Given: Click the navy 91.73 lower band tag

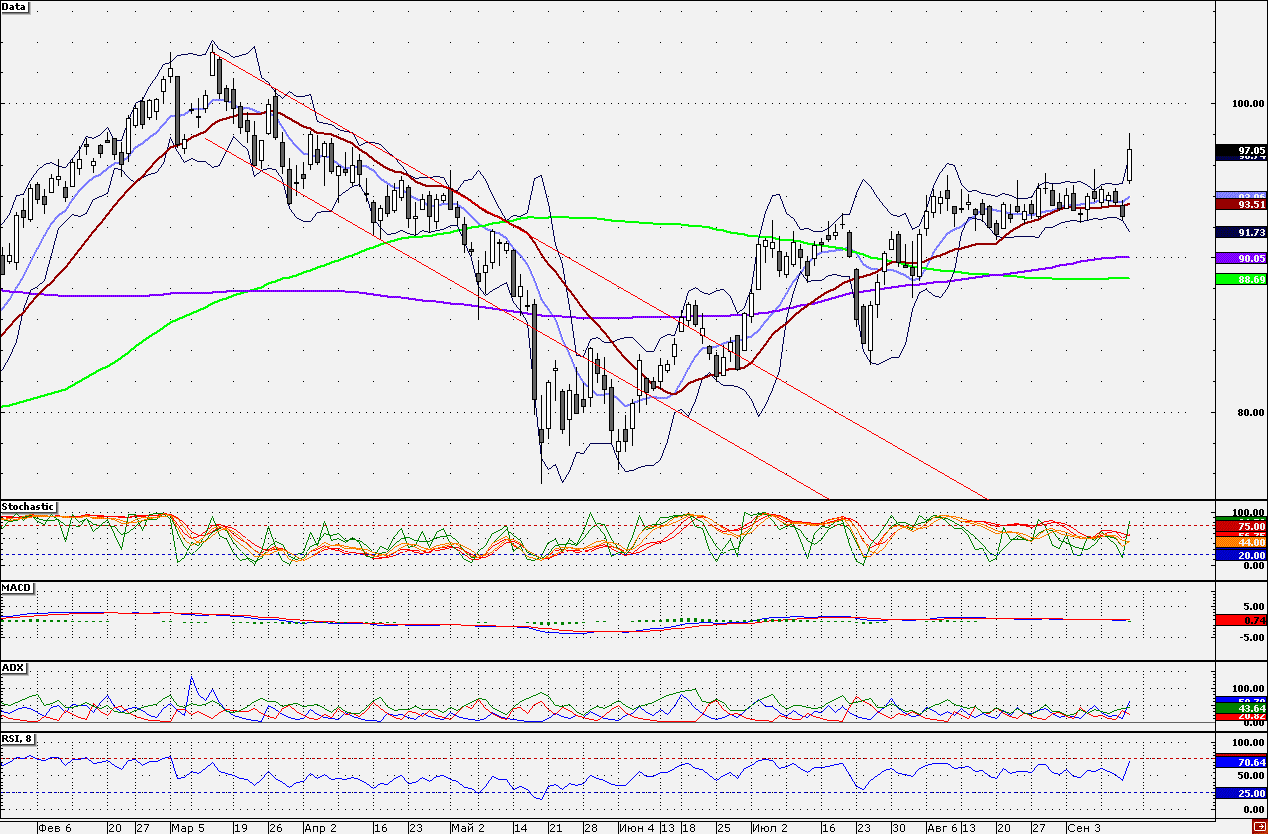Looking at the screenshot, I should point(1241,232).
